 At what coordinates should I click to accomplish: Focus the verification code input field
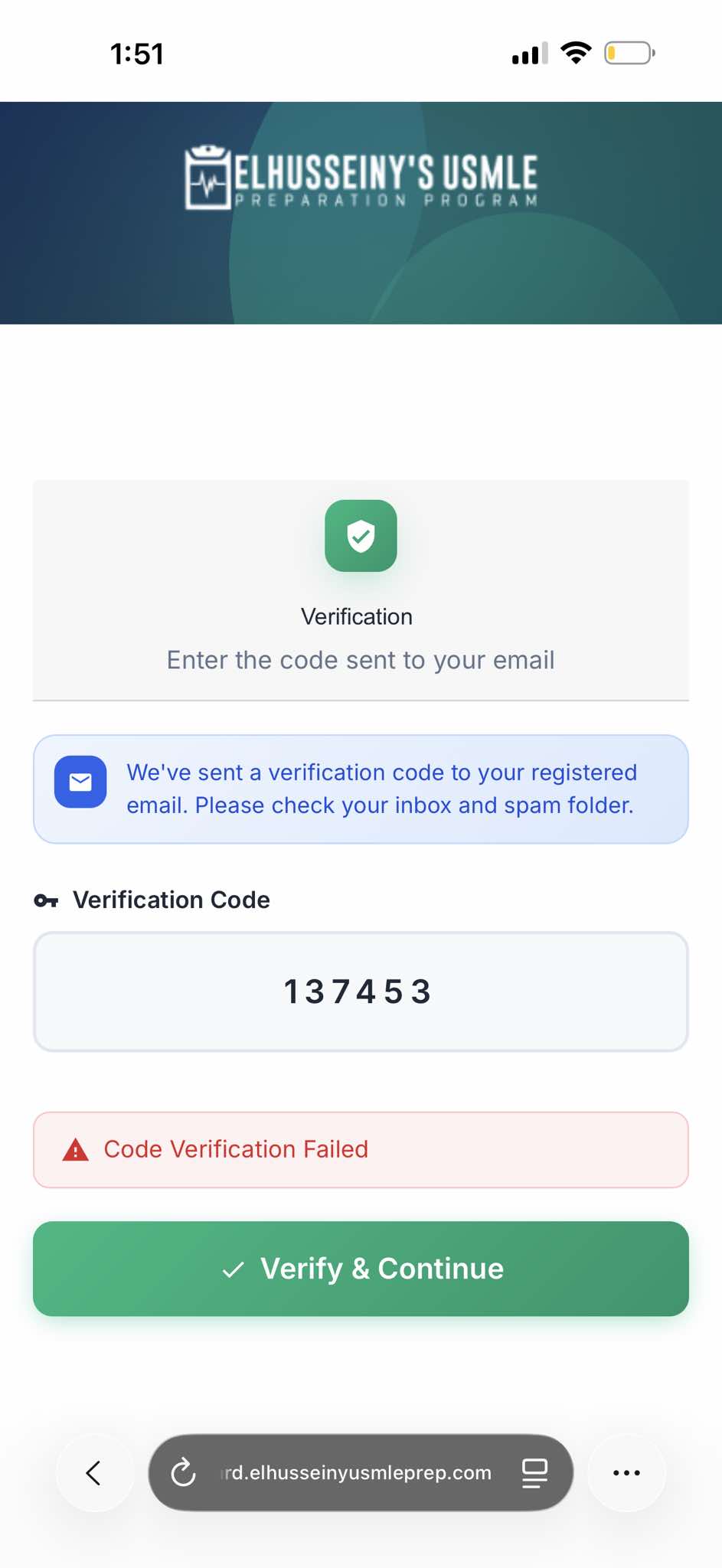361,991
